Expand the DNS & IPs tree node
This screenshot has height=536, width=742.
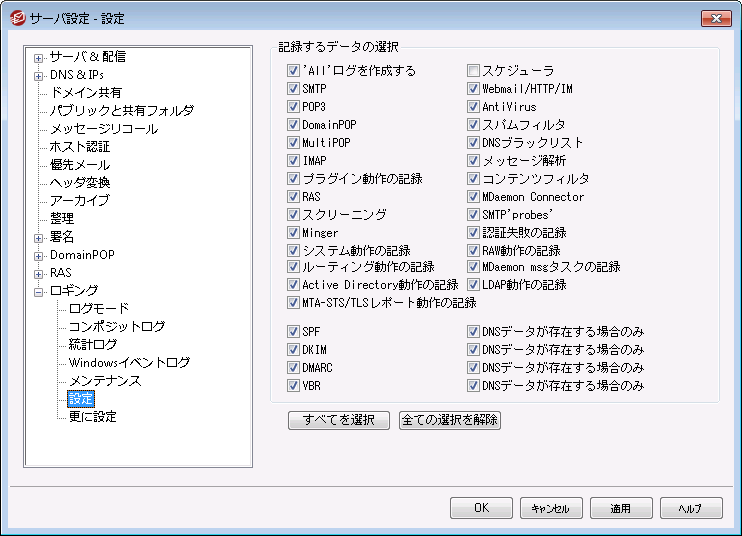(38, 76)
